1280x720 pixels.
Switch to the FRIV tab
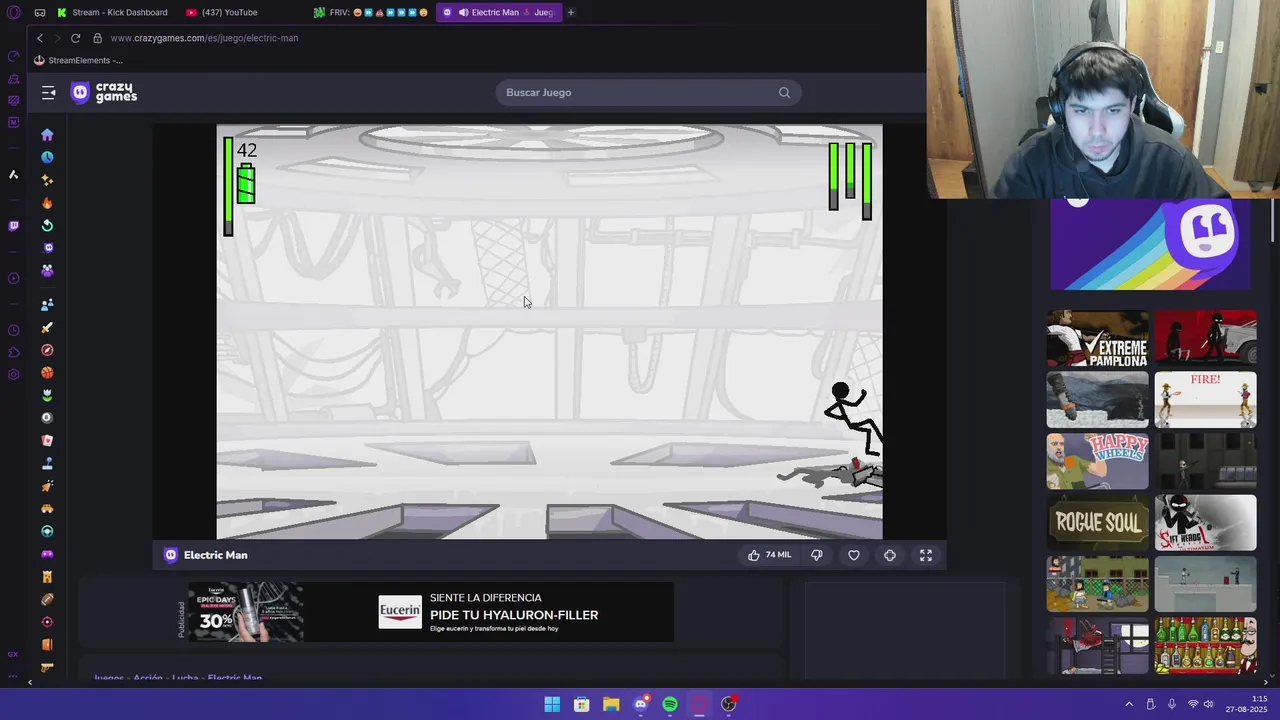(371, 12)
